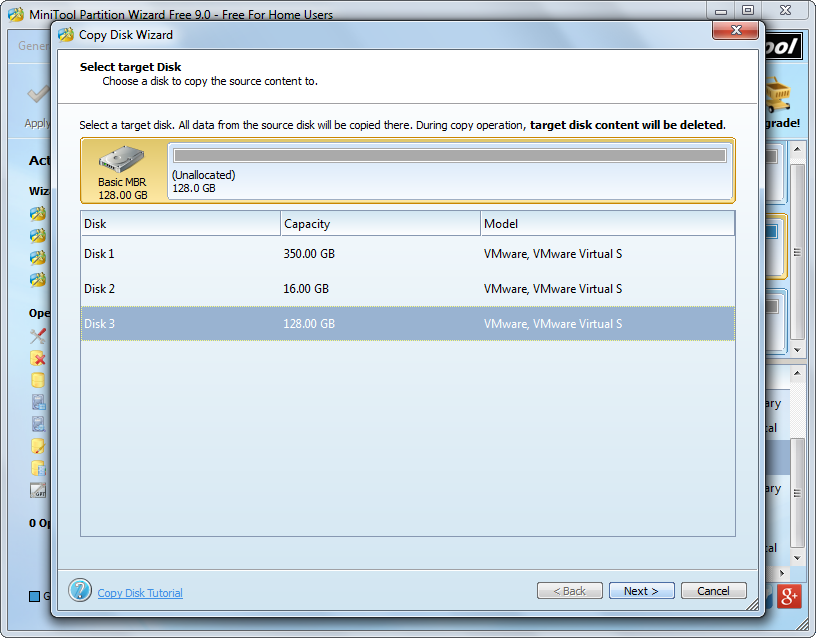Sort by the Capacity column header
The image size is (816, 638).
pos(380,224)
